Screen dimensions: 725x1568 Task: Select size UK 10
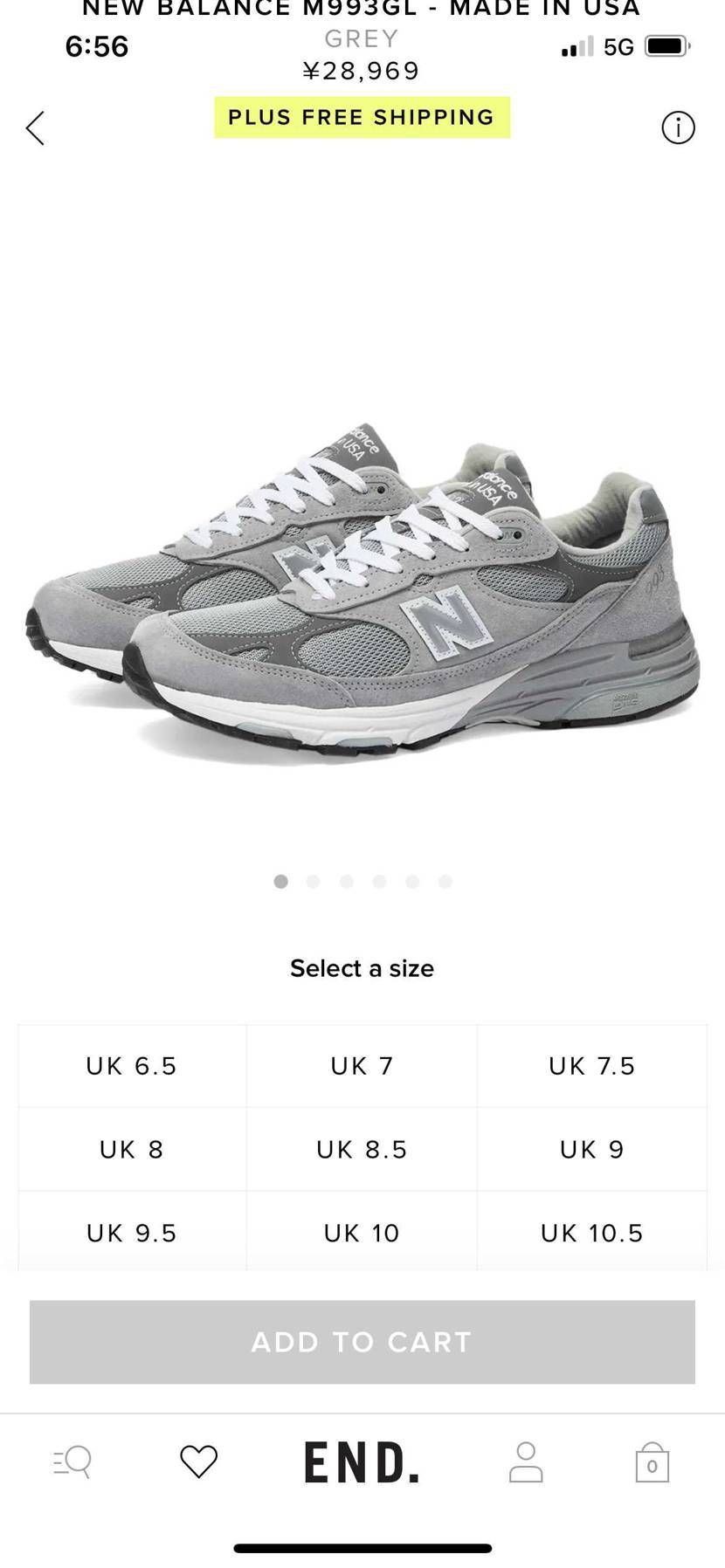click(362, 1232)
